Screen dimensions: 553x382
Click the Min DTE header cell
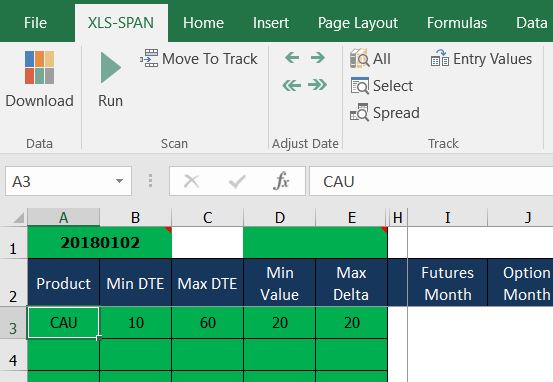(135, 283)
